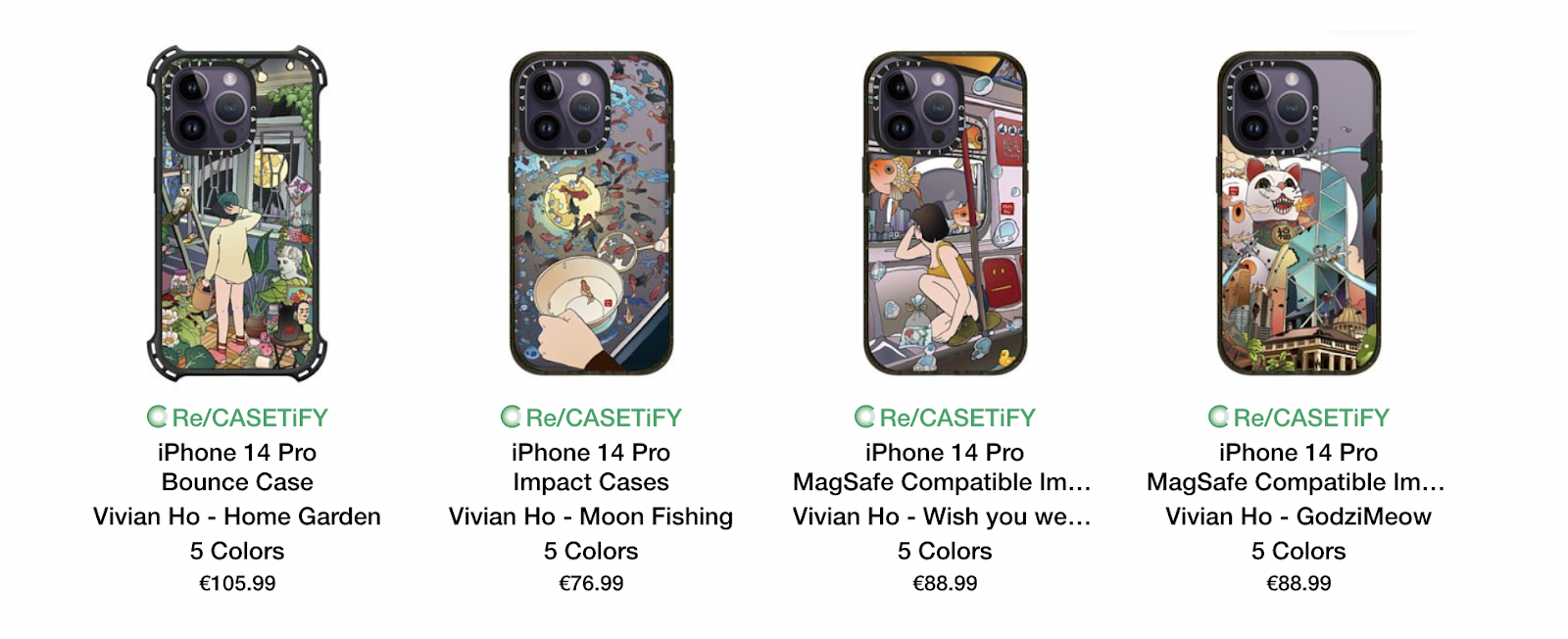Screen dimensions: 1568x639
Task: Select the Bounce Case product type text
Action: pyautogui.click(x=237, y=482)
